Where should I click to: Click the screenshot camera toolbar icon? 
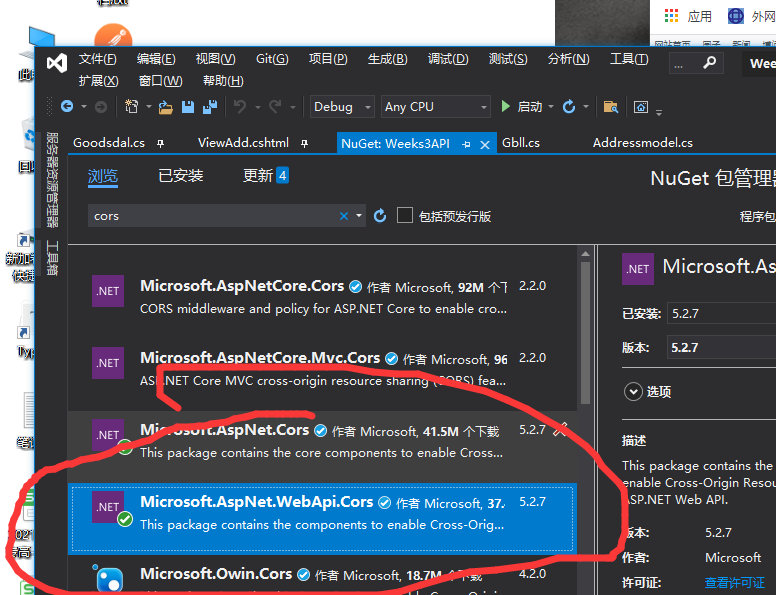[x=641, y=107]
